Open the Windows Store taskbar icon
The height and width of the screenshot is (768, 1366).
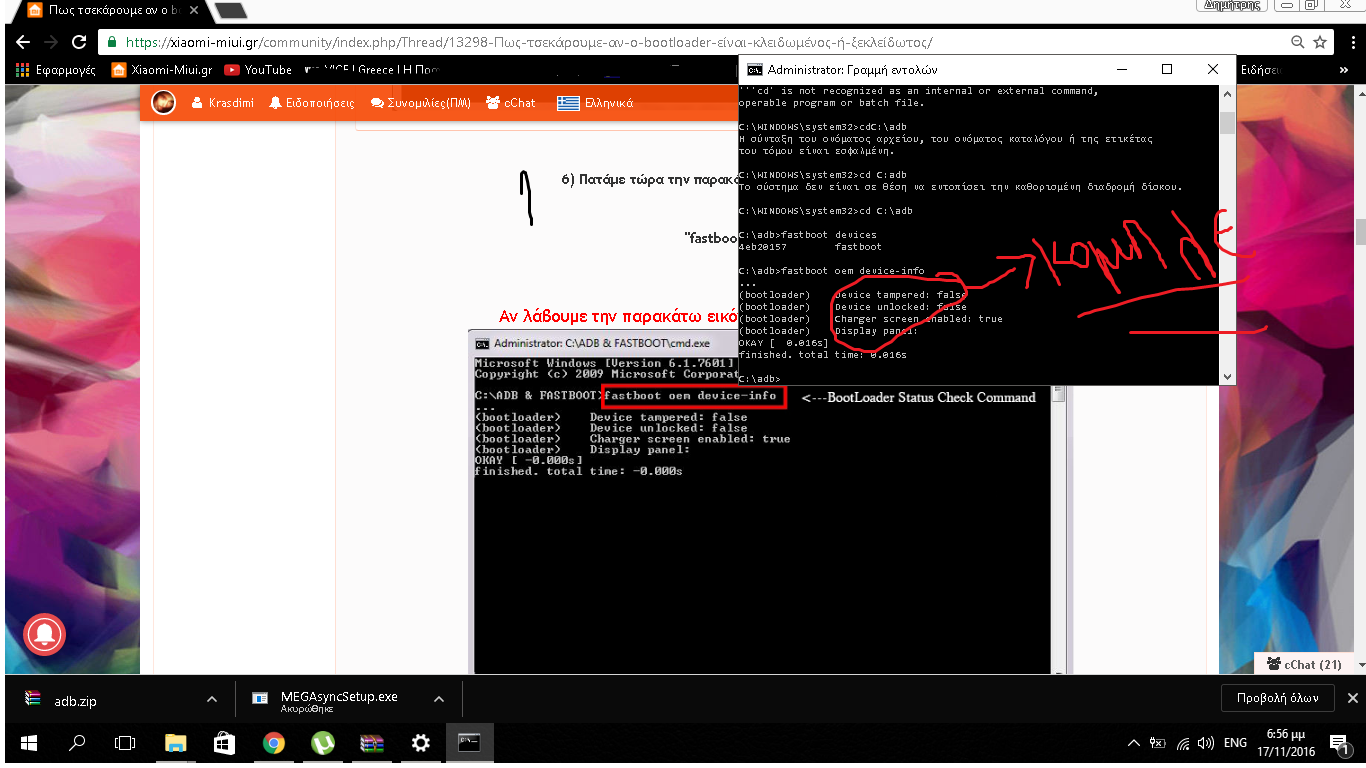tap(225, 743)
